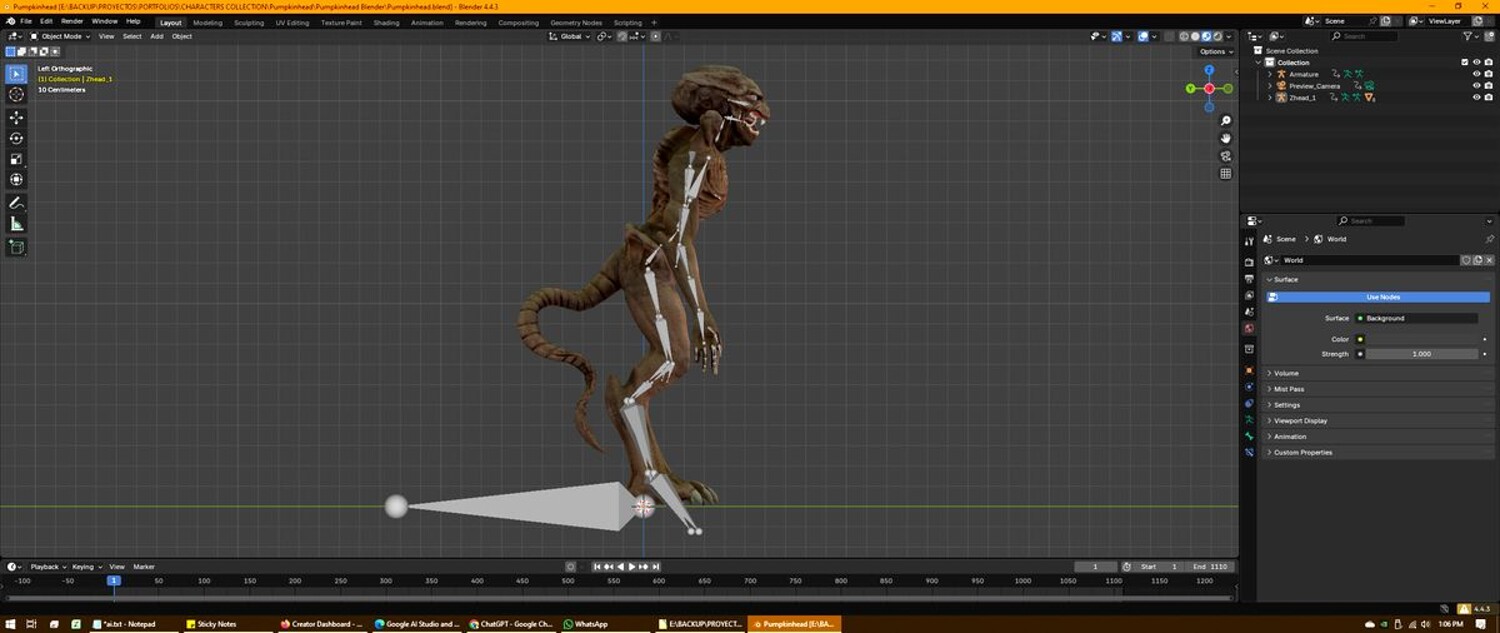The image size is (1500, 633).
Task: Open the File menu
Action: 25,21
